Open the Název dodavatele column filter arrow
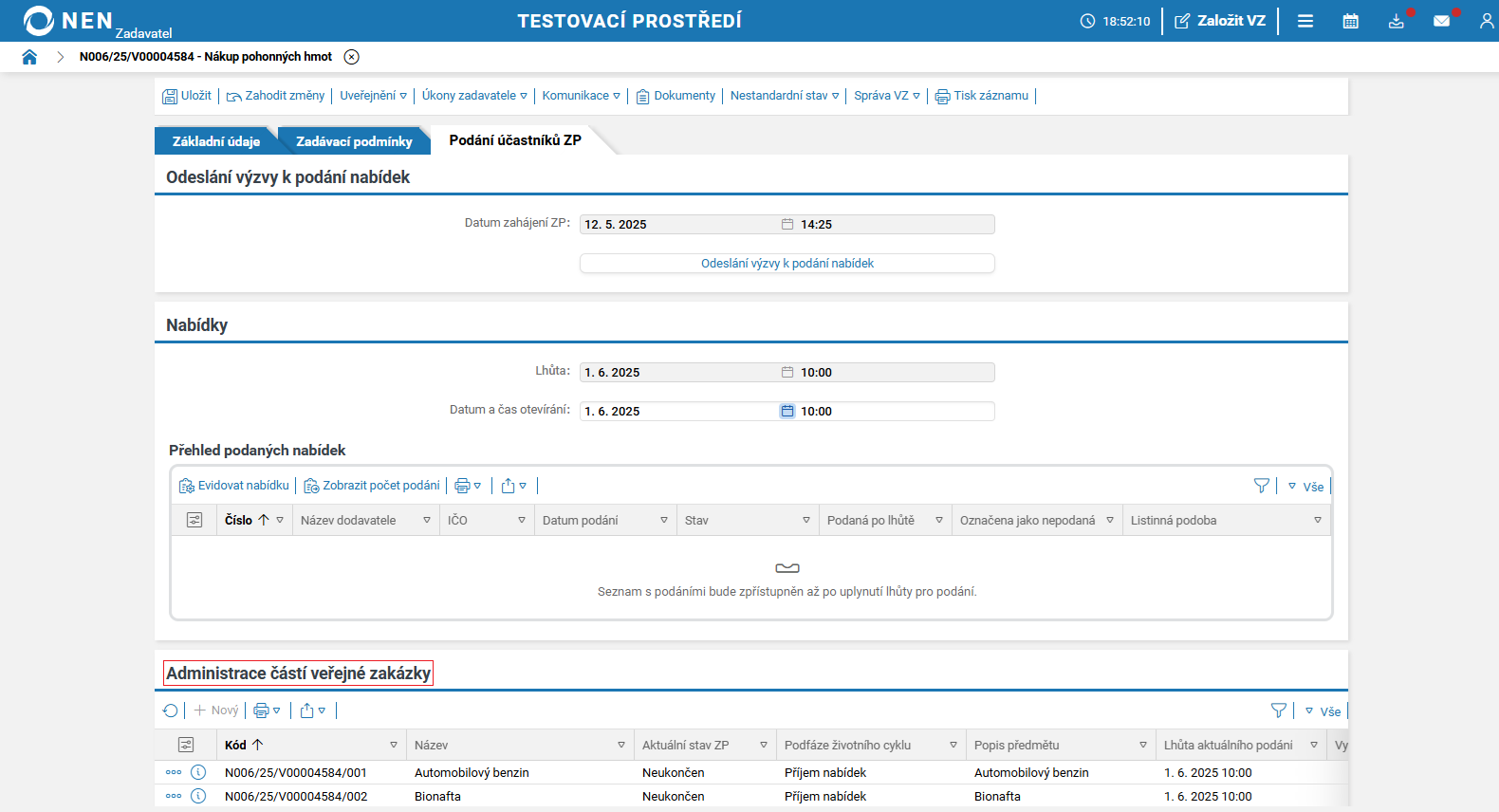The image size is (1499, 812). [427, 521]
